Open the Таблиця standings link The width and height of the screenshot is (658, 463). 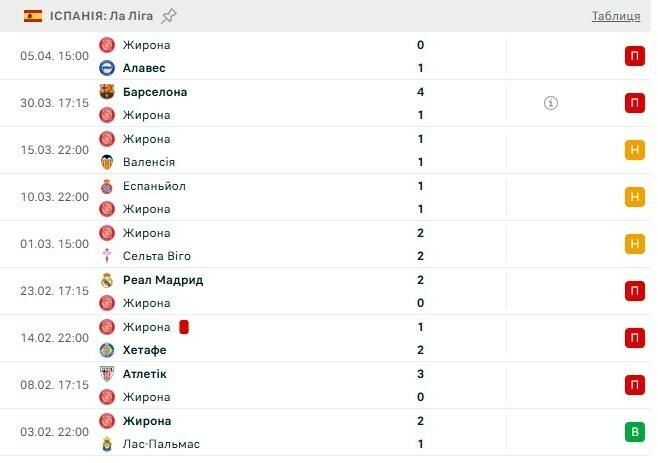[616, 16]
